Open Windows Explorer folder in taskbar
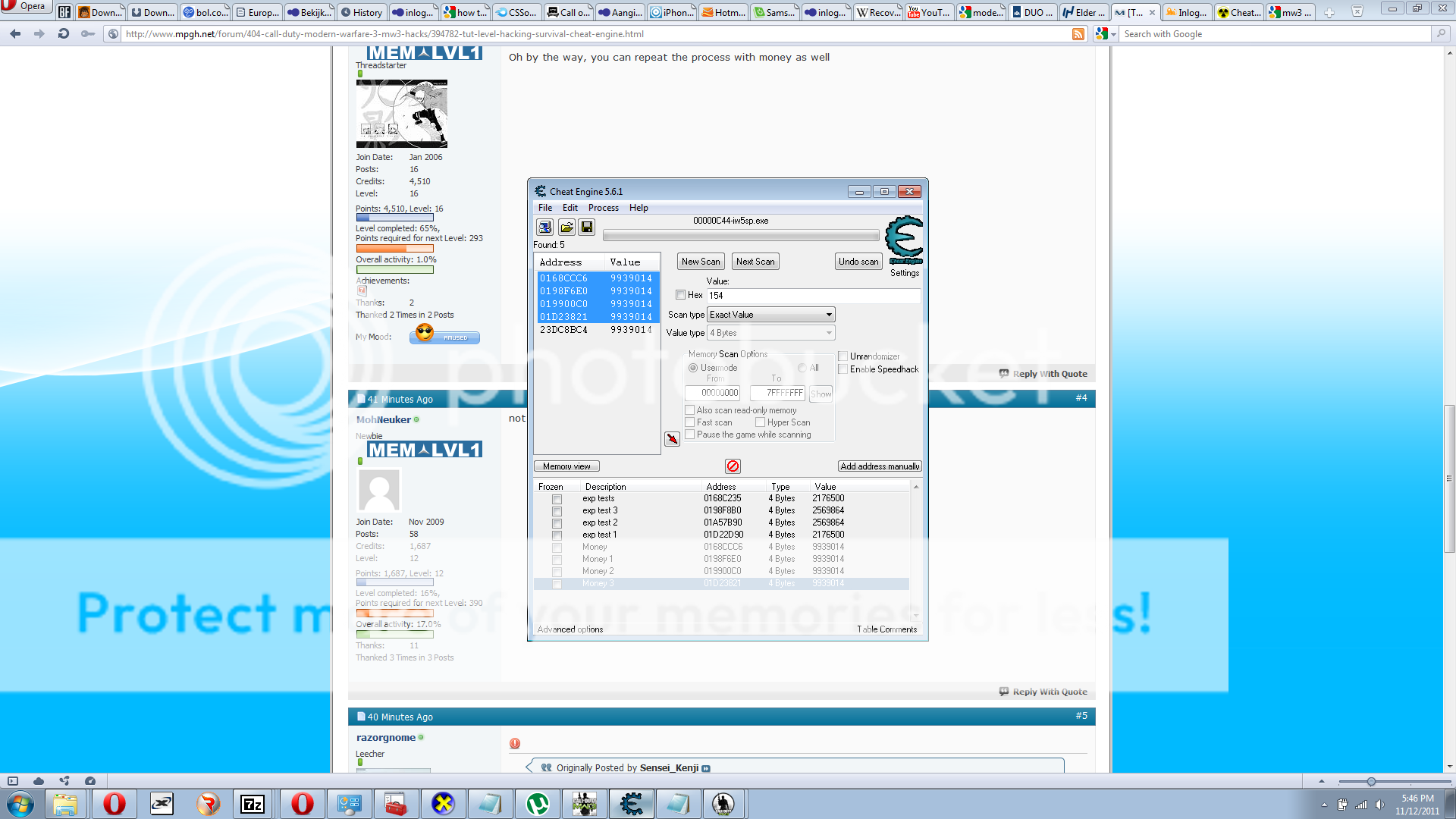 [x=65, y=804]
